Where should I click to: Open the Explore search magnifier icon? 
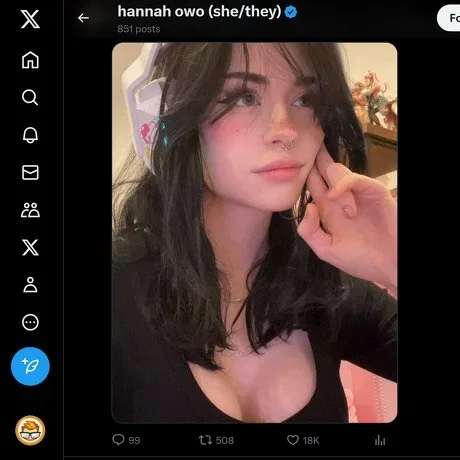coord(30,97)
